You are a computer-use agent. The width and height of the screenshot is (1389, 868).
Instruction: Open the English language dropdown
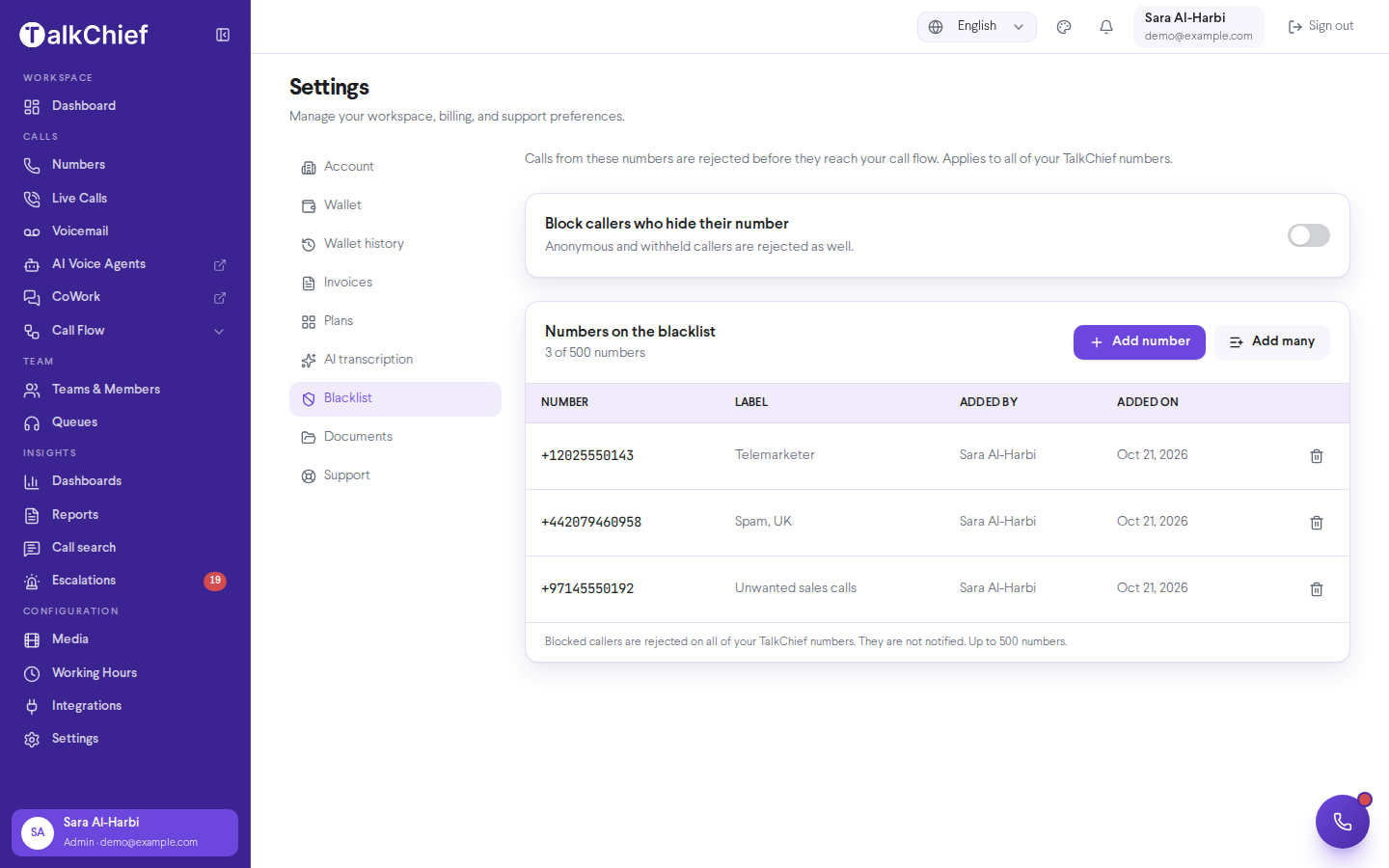pyautogui.click(x=977, y=27)
